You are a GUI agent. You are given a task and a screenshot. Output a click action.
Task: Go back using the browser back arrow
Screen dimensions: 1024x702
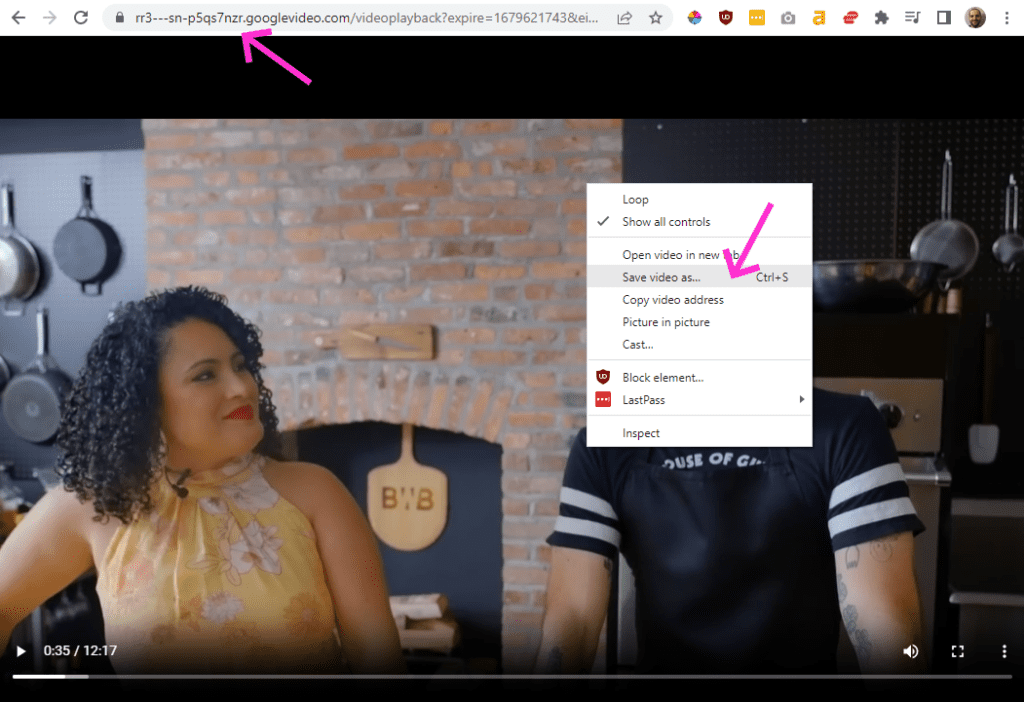coord(18,18)
